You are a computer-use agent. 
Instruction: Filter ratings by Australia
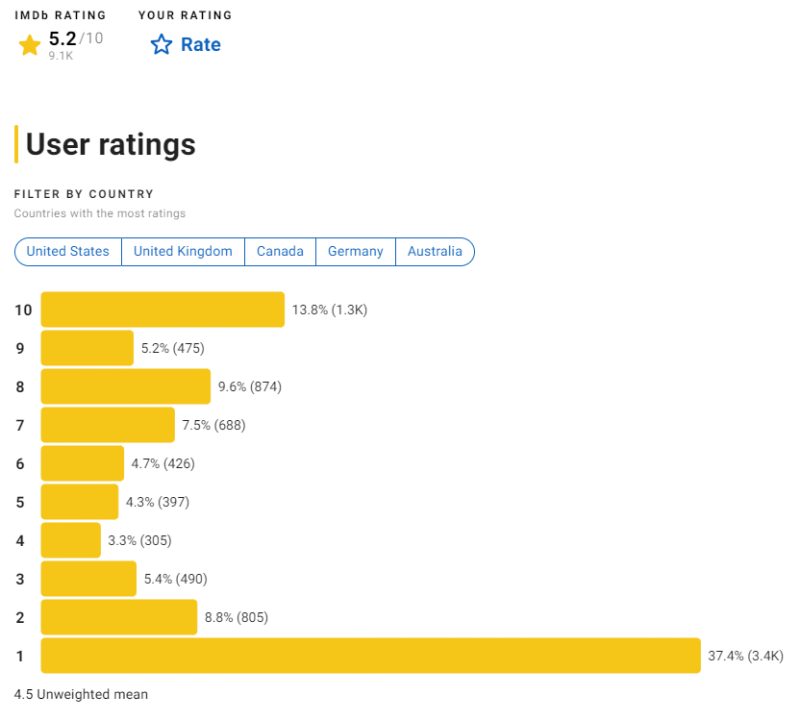click(435, 251)
